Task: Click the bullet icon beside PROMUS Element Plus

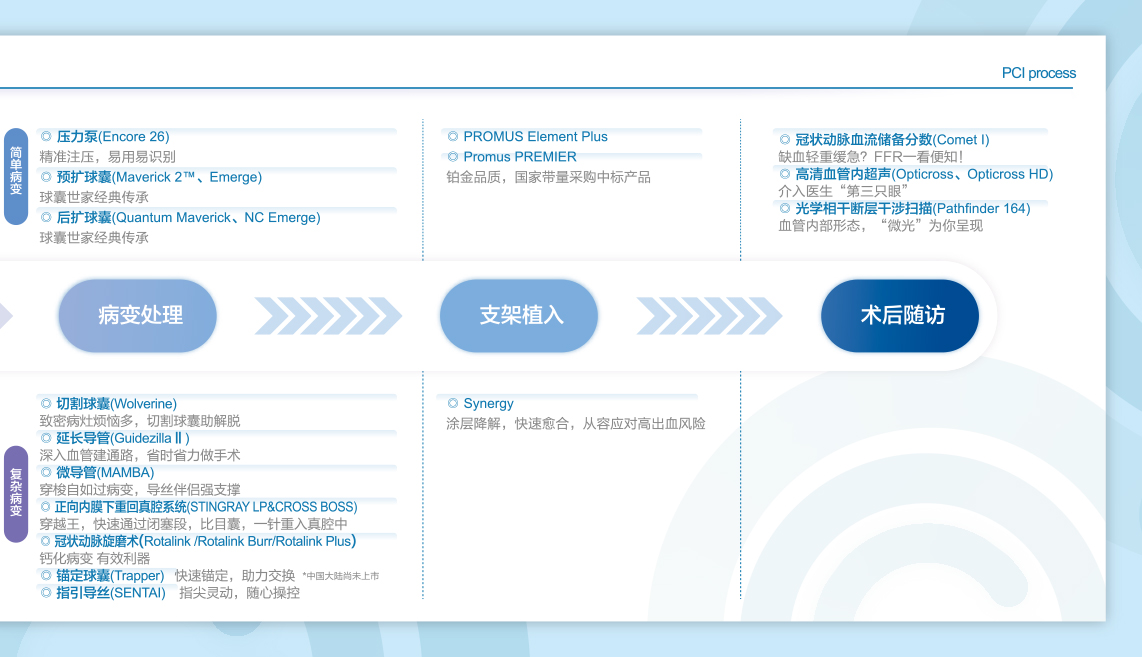Action: click(x=452, y=136)
